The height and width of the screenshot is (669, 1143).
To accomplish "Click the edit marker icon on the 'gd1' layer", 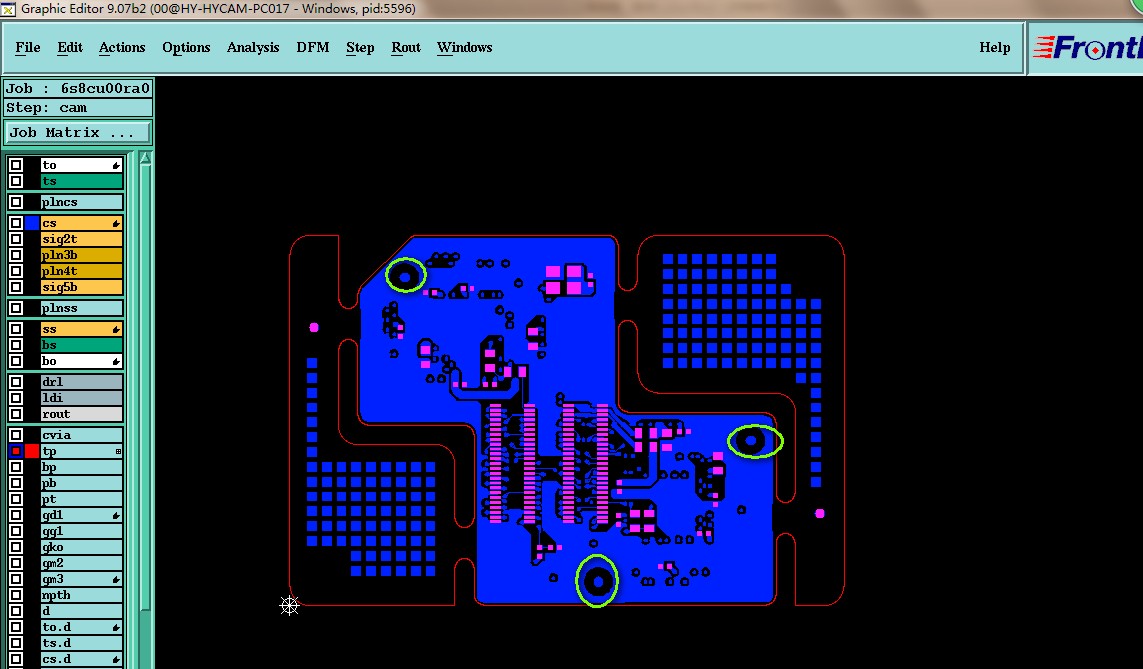I will click(116, 516).
